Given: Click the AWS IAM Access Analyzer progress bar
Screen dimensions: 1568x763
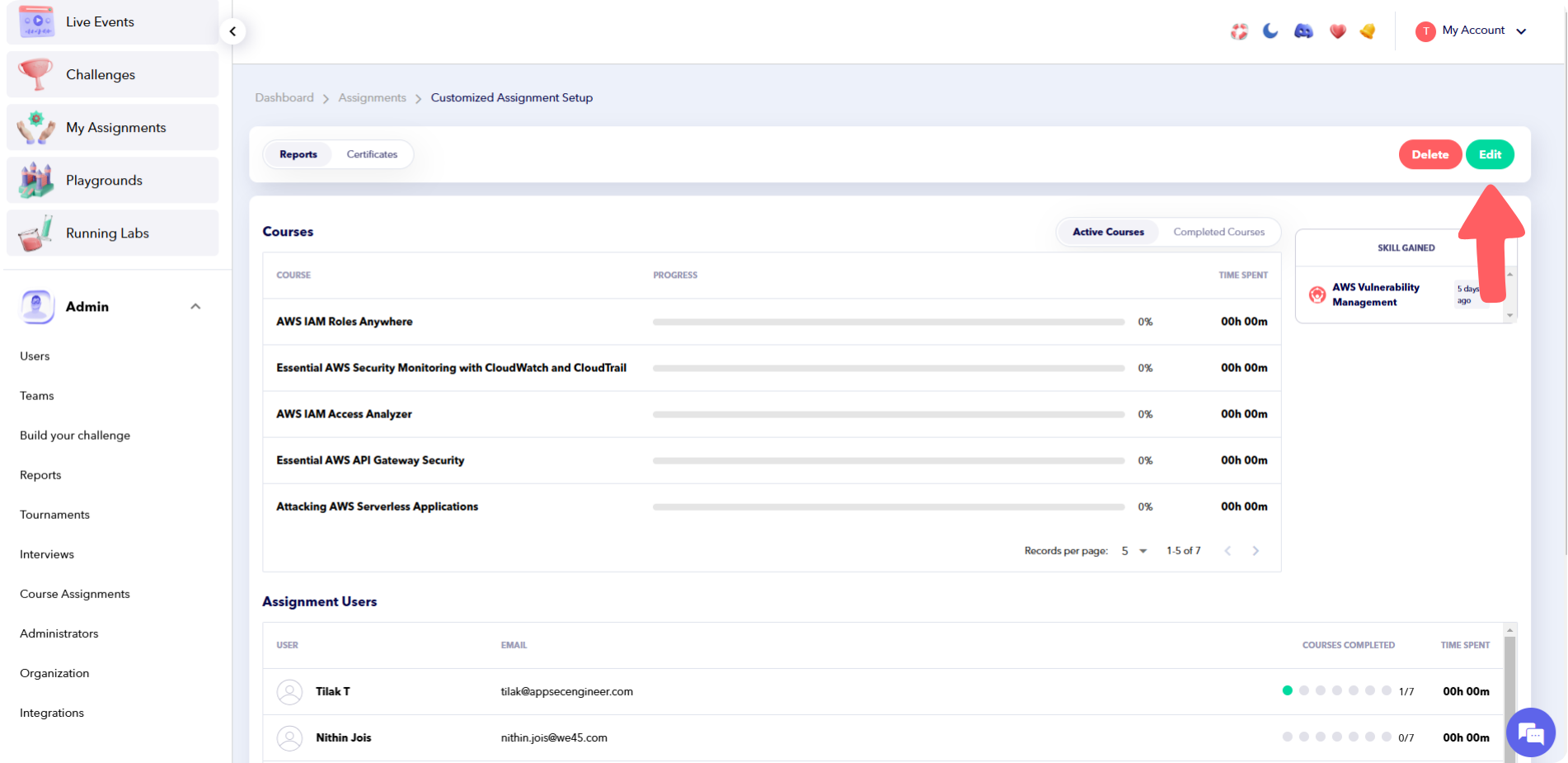Looking at the screenshot, I should [x=889, y=414].
